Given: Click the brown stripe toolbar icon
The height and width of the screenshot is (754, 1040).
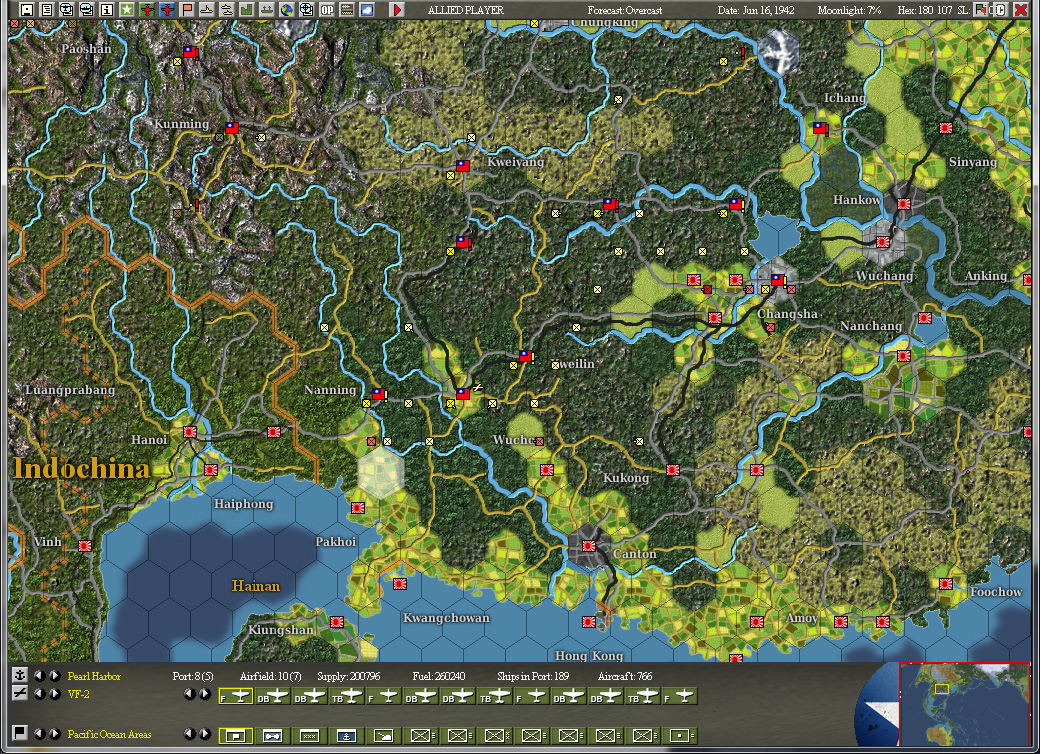Looking at the screenshot, I should coord(347,10).
